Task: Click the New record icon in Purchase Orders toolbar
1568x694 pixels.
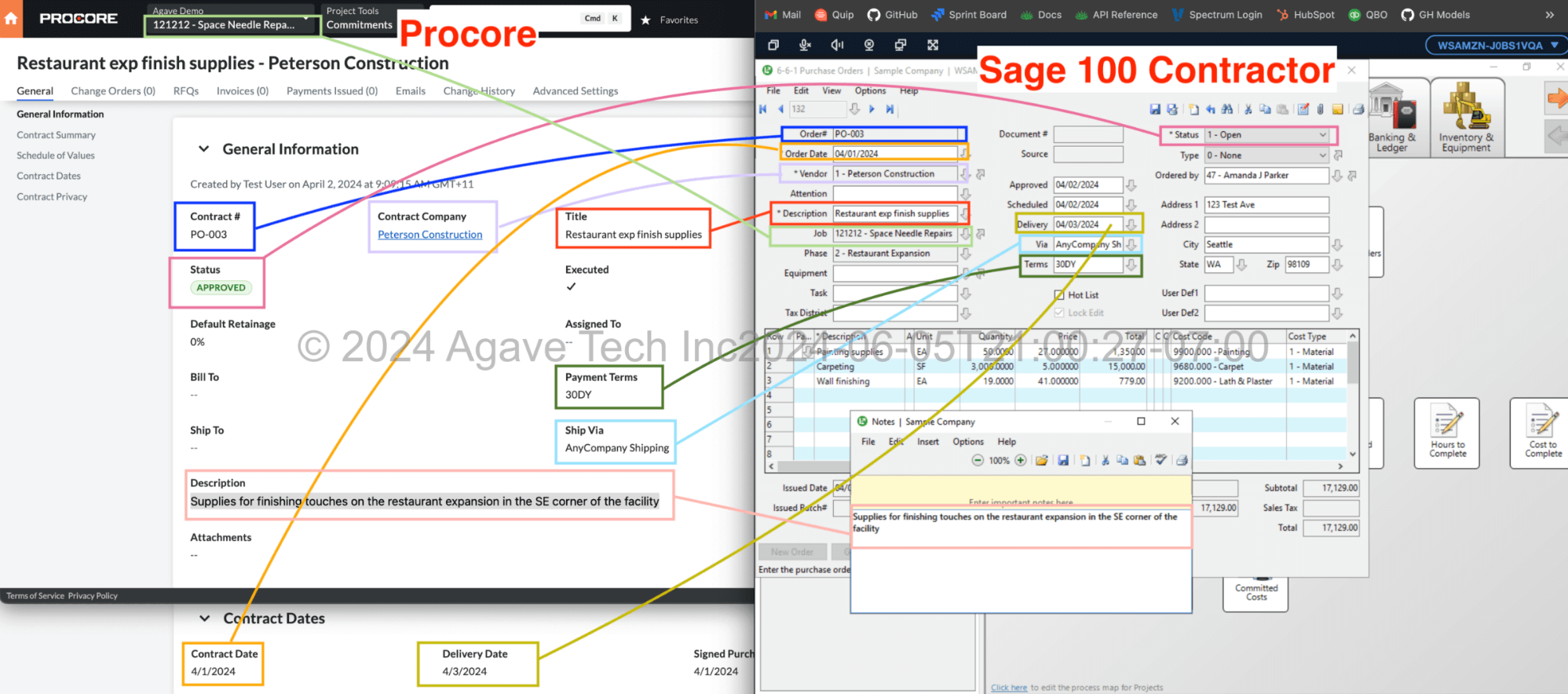Action: (1193, 109)
